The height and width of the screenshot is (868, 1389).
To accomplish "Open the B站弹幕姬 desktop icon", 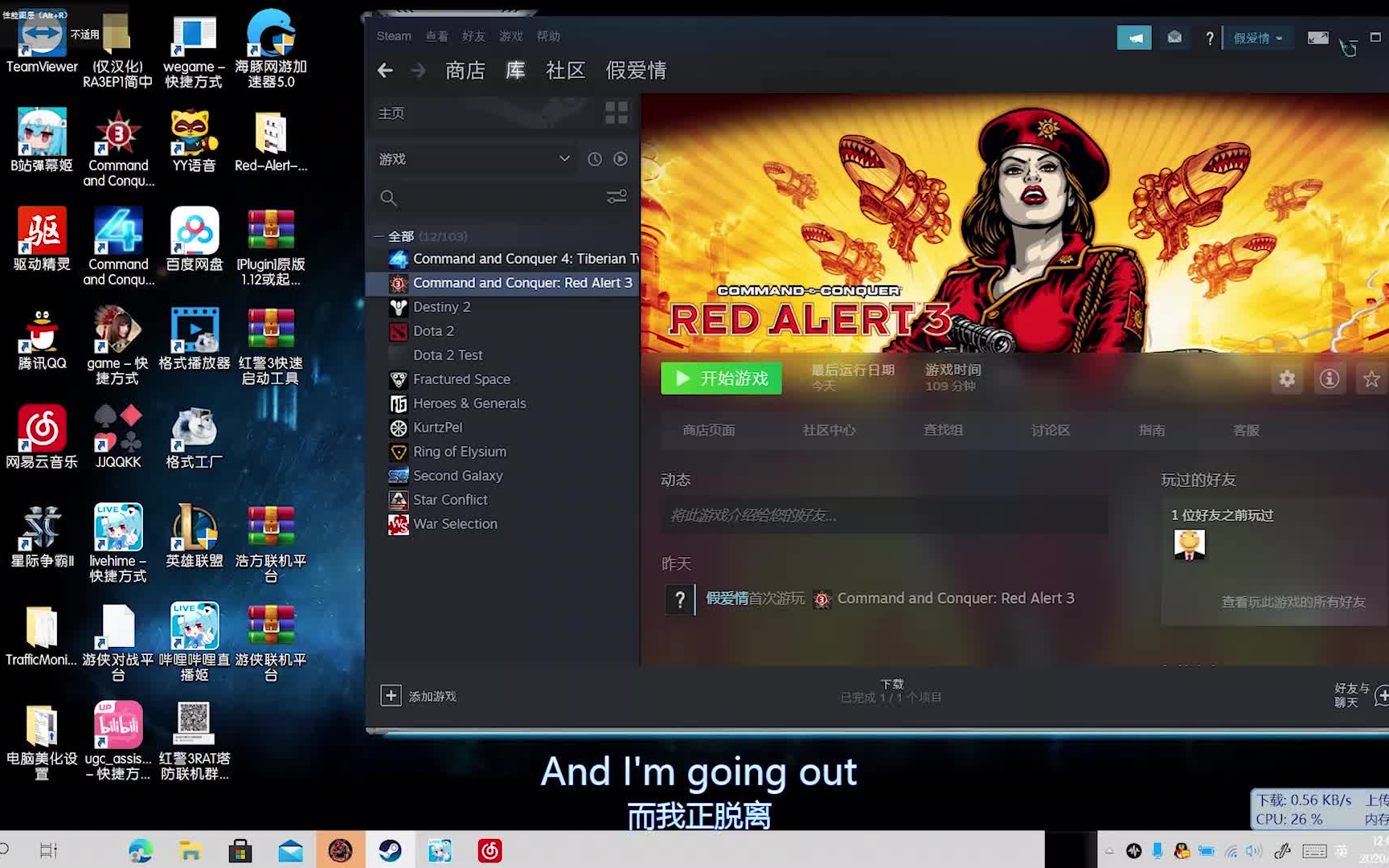I will 42,141.
